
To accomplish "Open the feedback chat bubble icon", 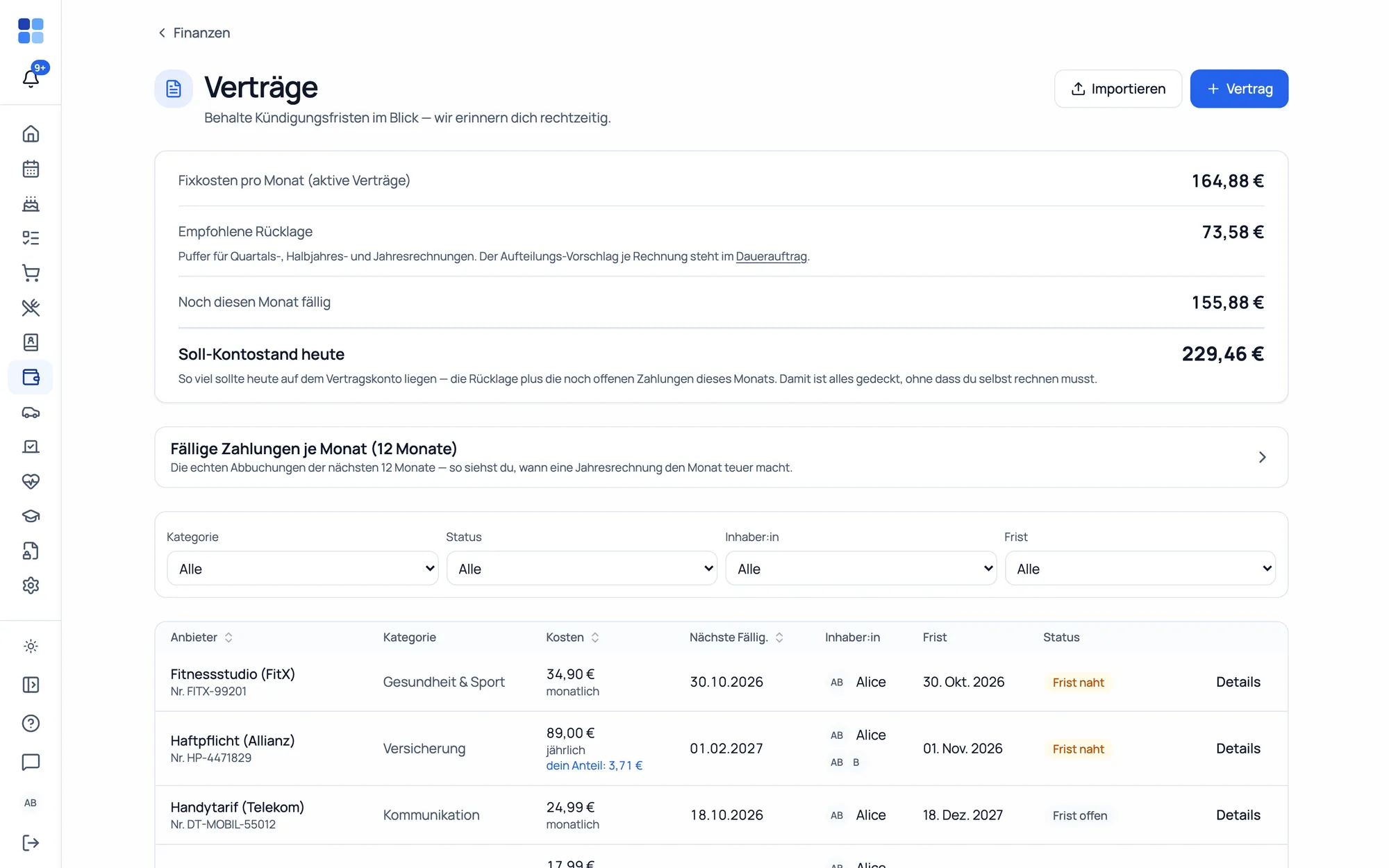I will 31,762.
